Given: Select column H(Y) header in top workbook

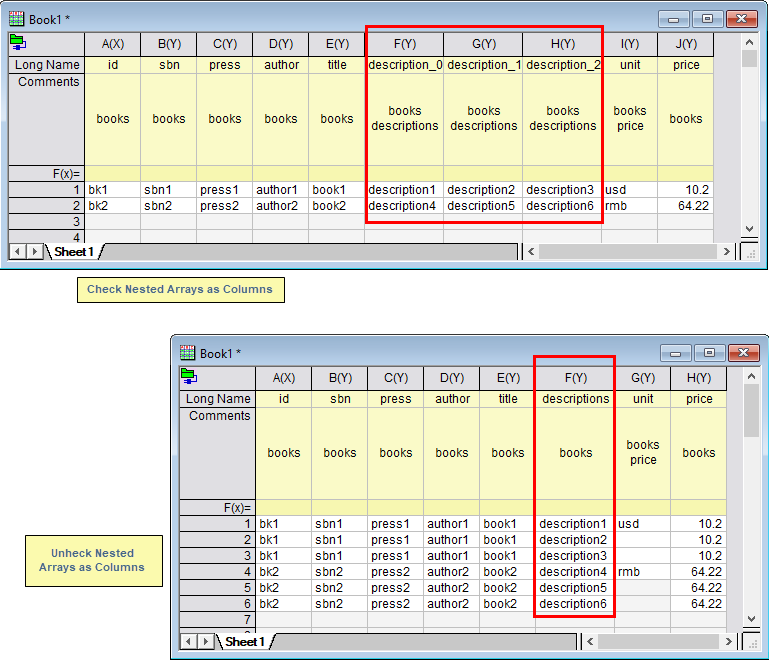Looking at the screenshot, I should tap(563, 44).
